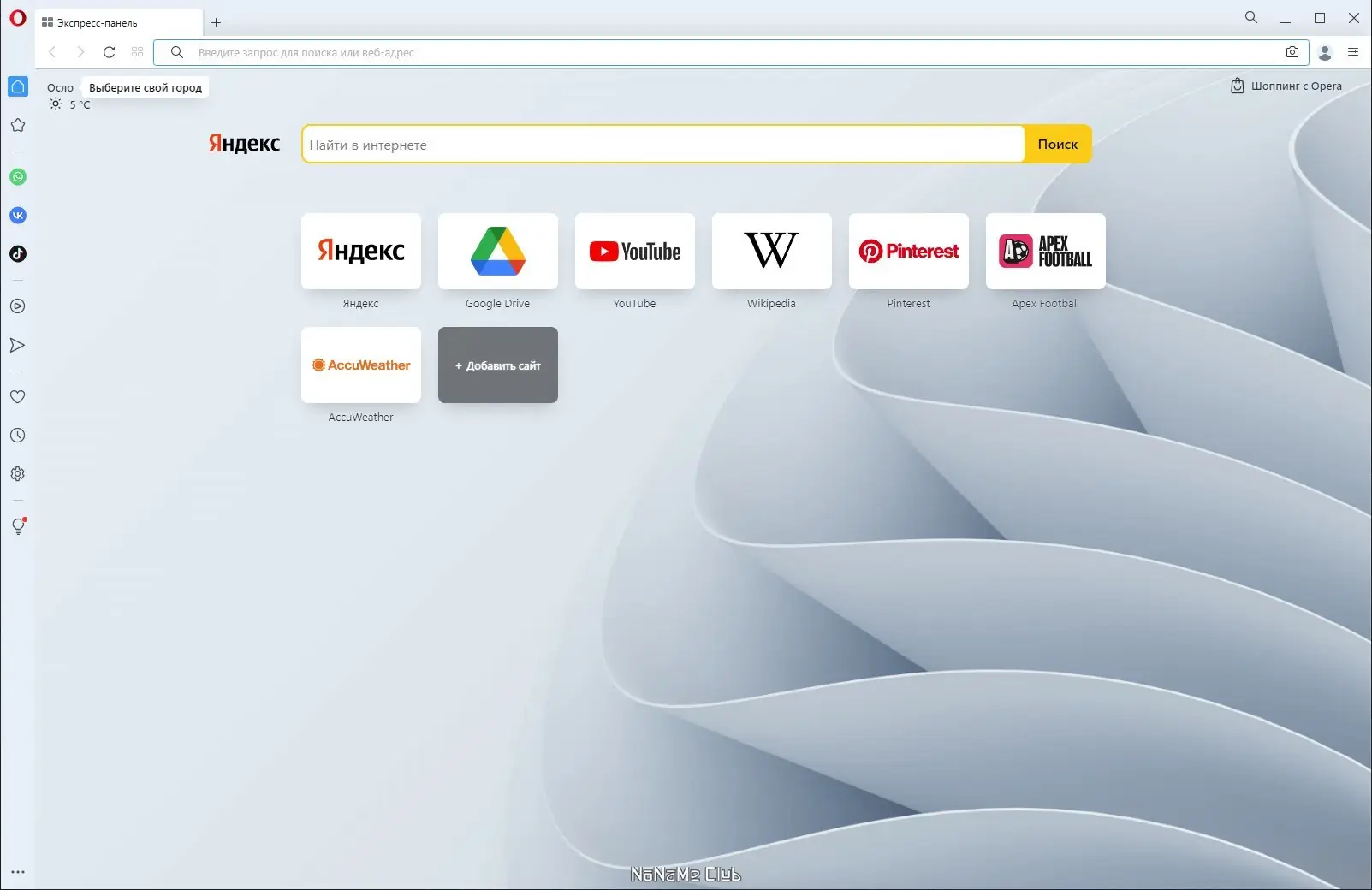
Task: Open browsing History clock icon
Action: [x=18, y=436]
